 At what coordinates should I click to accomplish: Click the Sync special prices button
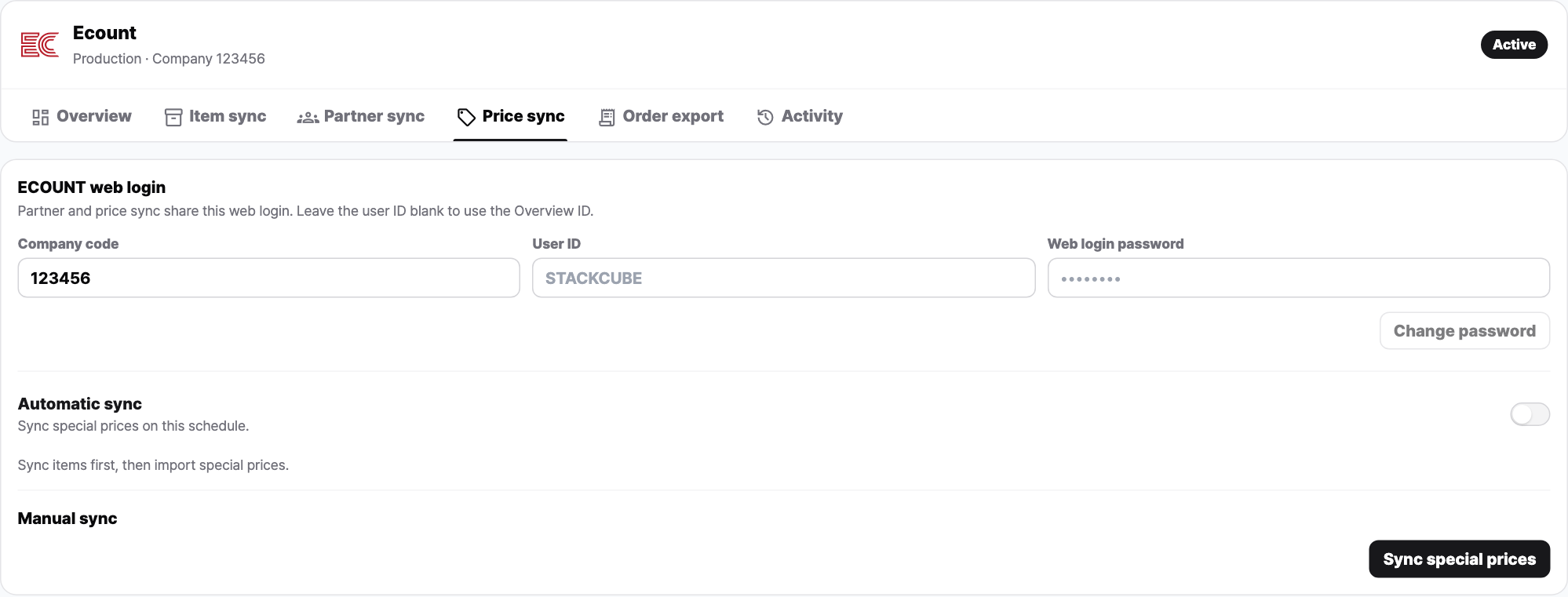(x=1459, y=559)
